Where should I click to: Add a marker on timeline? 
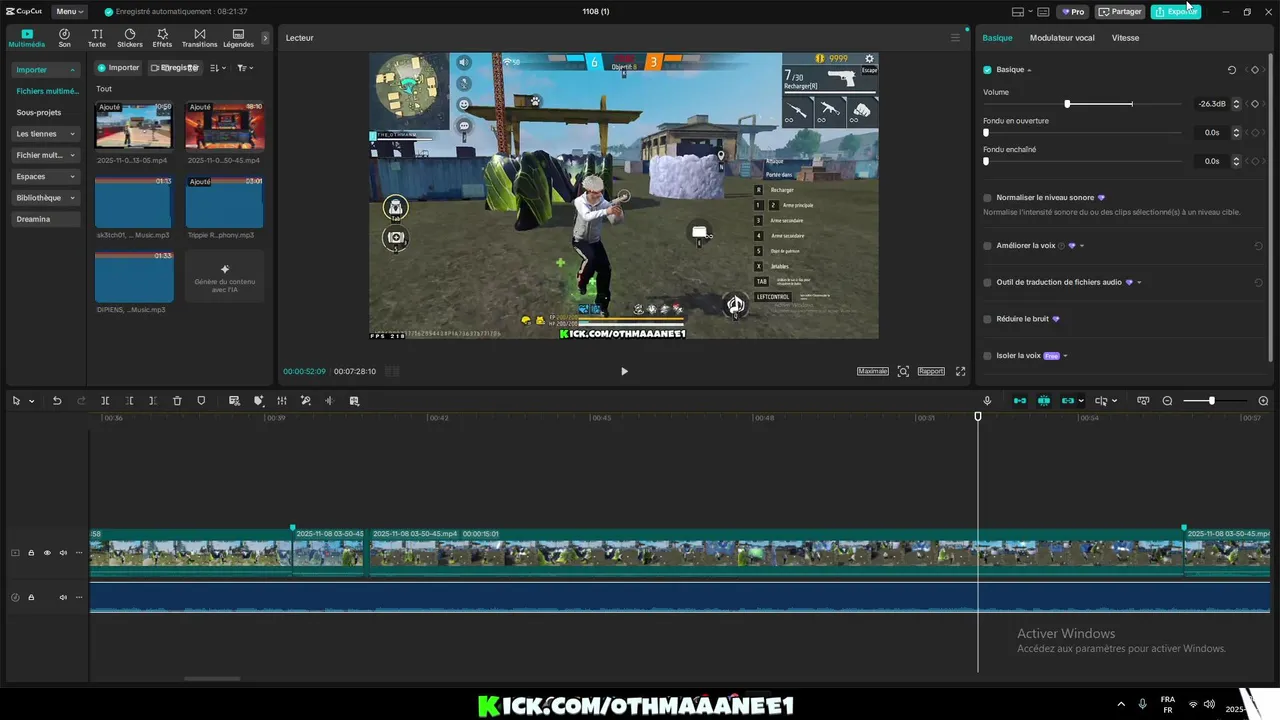coord(201,401)
